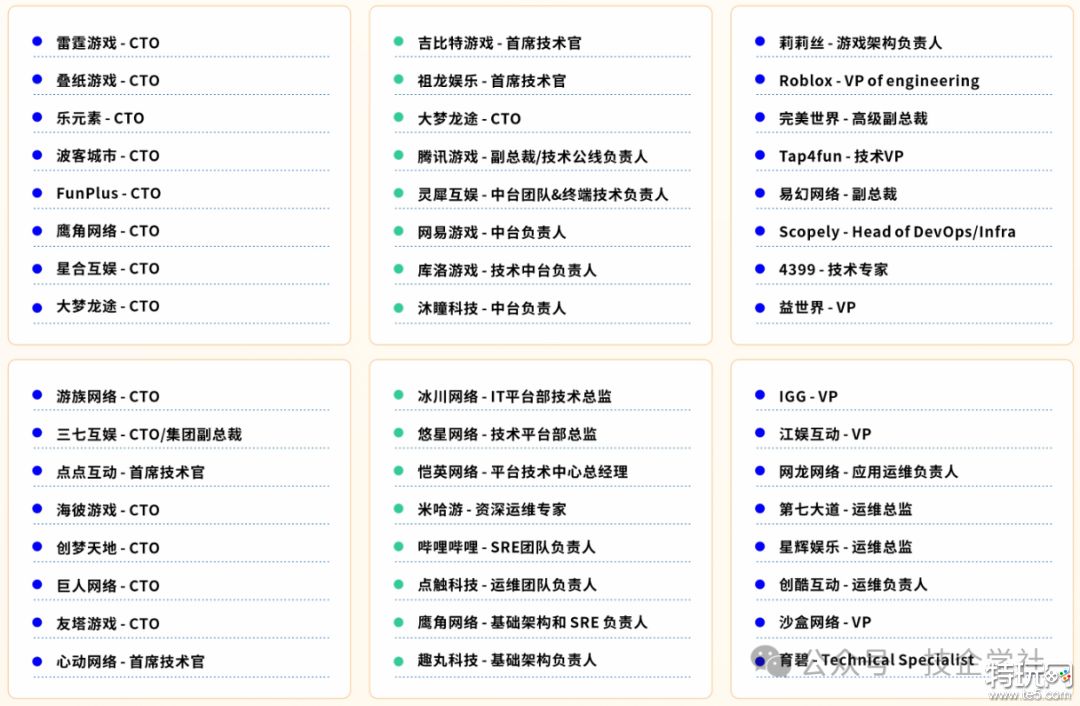
Task: Select the 莉莉丝 - 游戏架构负责人 item
Action: (x=860, y=42)
